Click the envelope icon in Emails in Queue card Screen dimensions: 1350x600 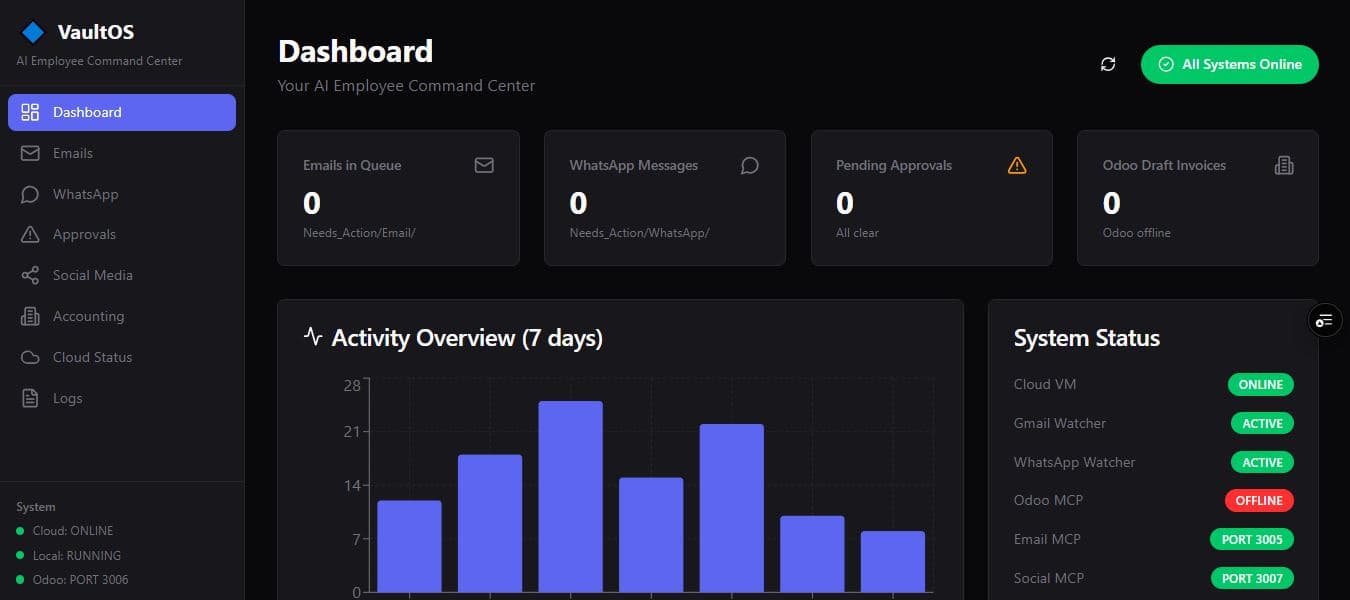click(484, 165)
